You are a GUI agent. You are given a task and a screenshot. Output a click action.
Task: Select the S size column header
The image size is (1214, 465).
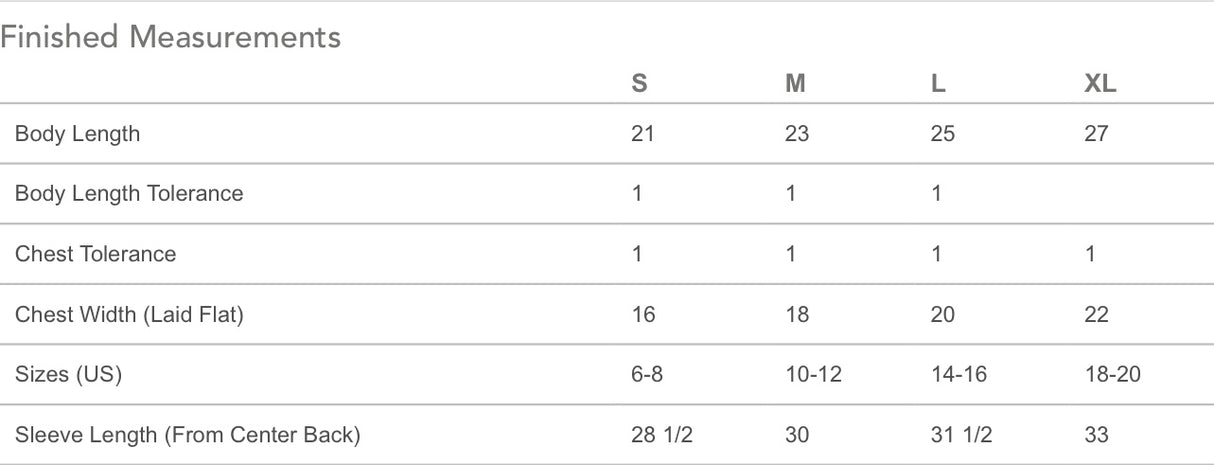tap(639, 84)
